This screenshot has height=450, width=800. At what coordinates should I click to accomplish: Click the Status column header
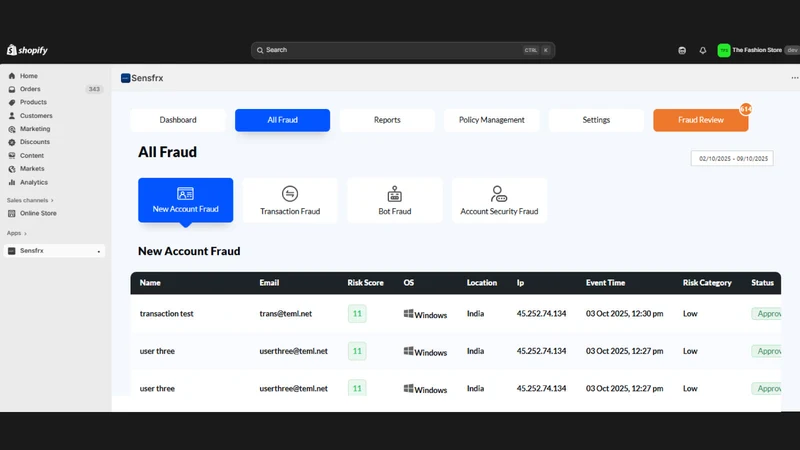762,283
